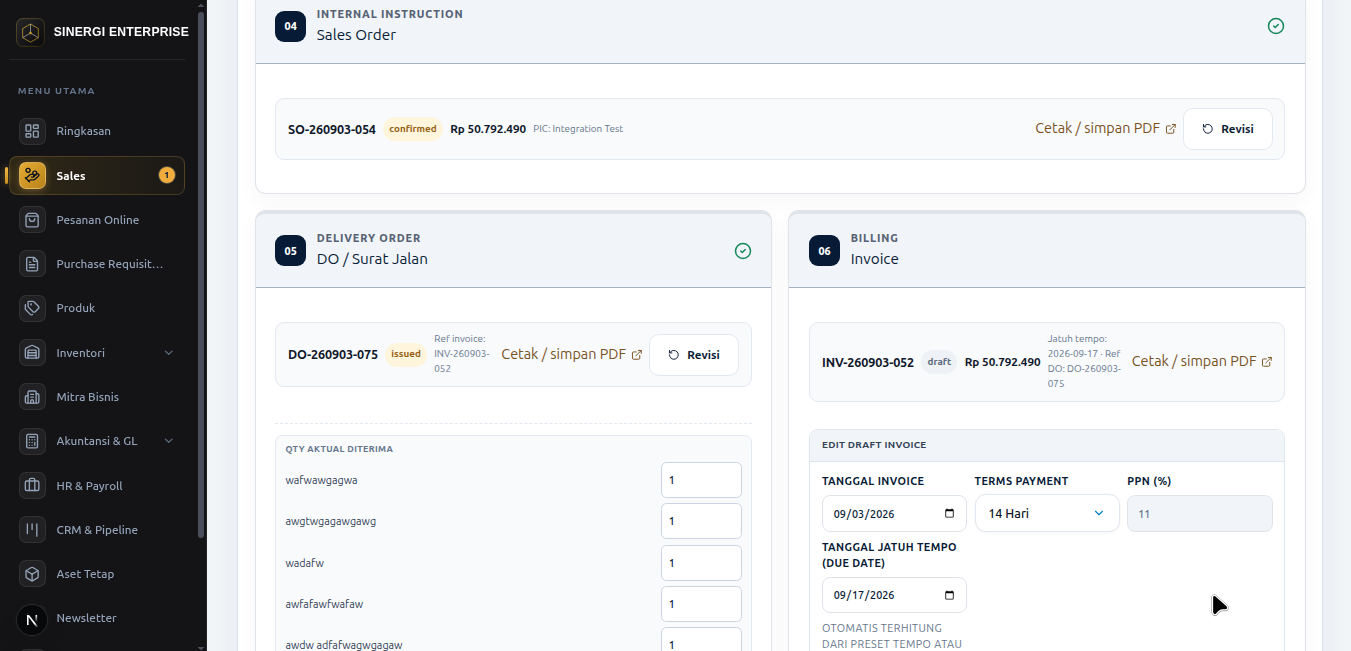Click the Sales notification badge 1
Viewport: 1351px width, 651px height.
(166, 175)
